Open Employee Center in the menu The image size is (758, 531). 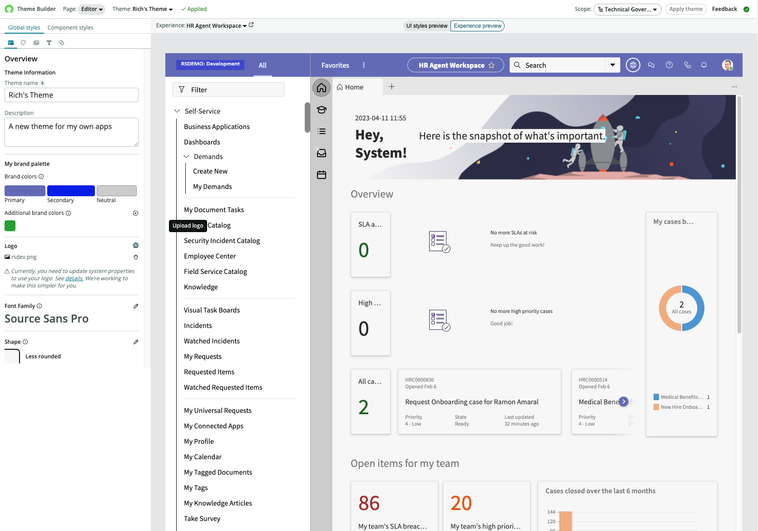209,256
